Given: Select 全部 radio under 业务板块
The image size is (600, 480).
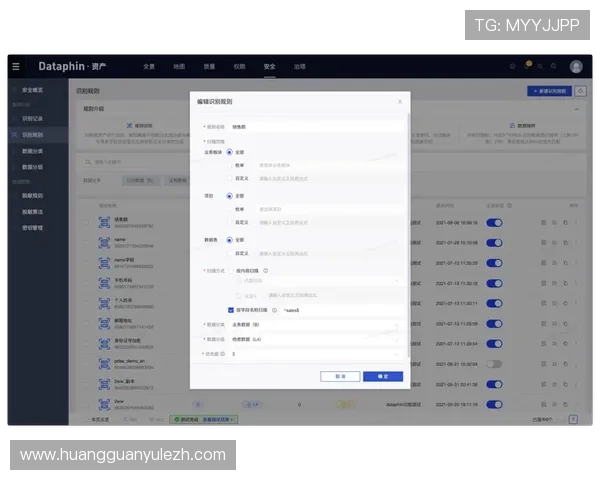Looking at the screenshot, I should pos(229,152).
